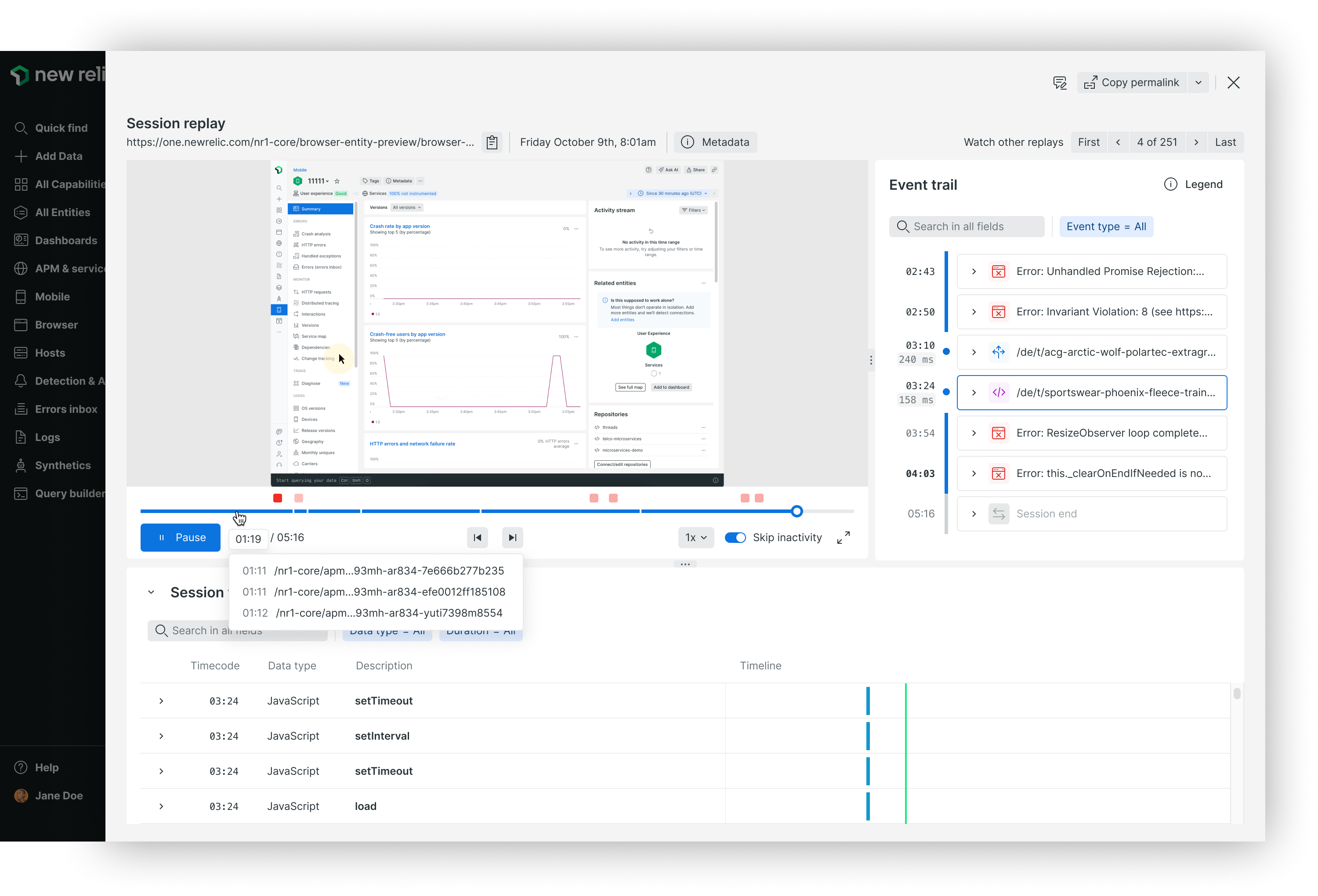The image size is (1318, 896).
Task: Click Search in all fields in Event trail
Action: click(967, 227)
